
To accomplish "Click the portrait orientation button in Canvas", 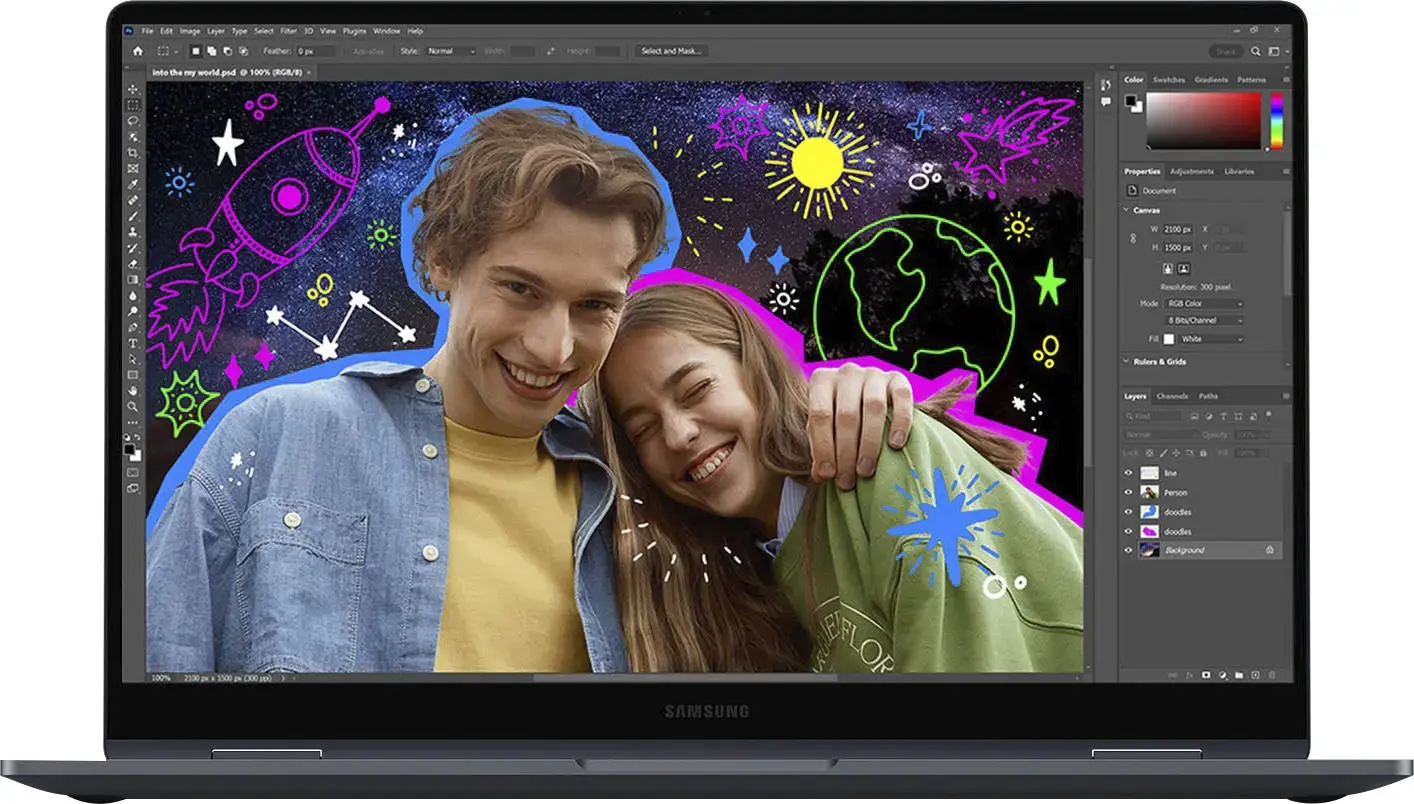I will [1168, 269].
